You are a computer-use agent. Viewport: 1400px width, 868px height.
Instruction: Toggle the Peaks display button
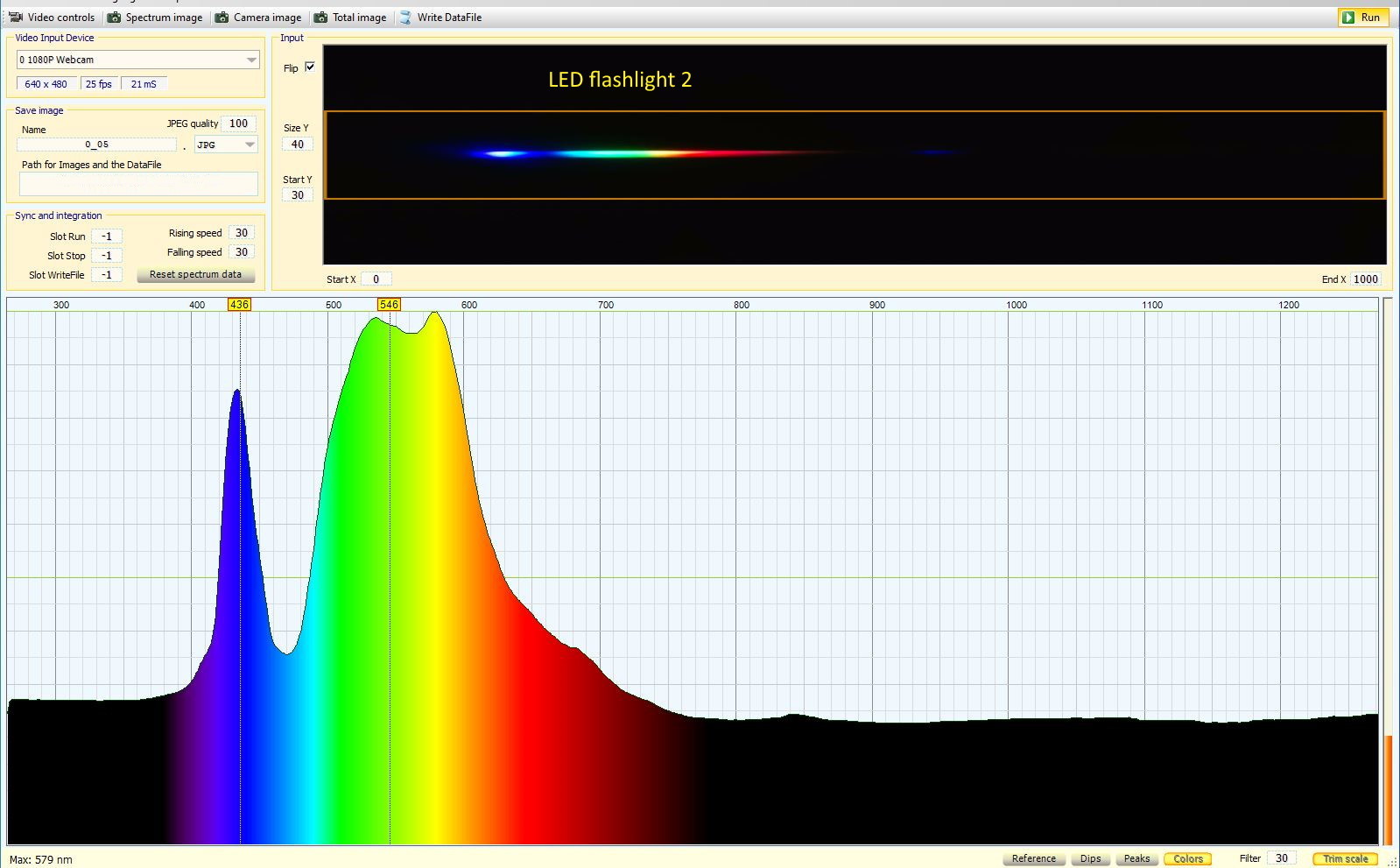click(x=1137, y=858)
